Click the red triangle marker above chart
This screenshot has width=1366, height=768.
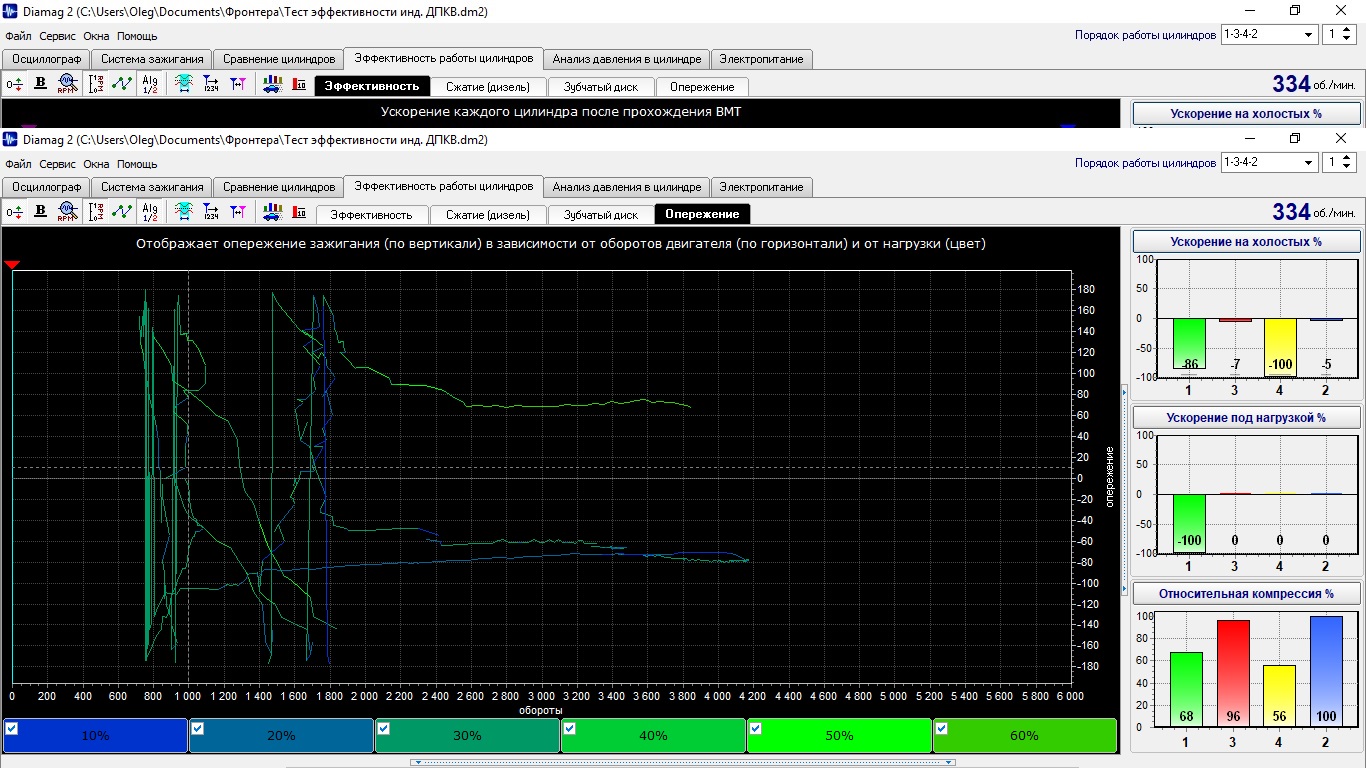pos(12,265)
